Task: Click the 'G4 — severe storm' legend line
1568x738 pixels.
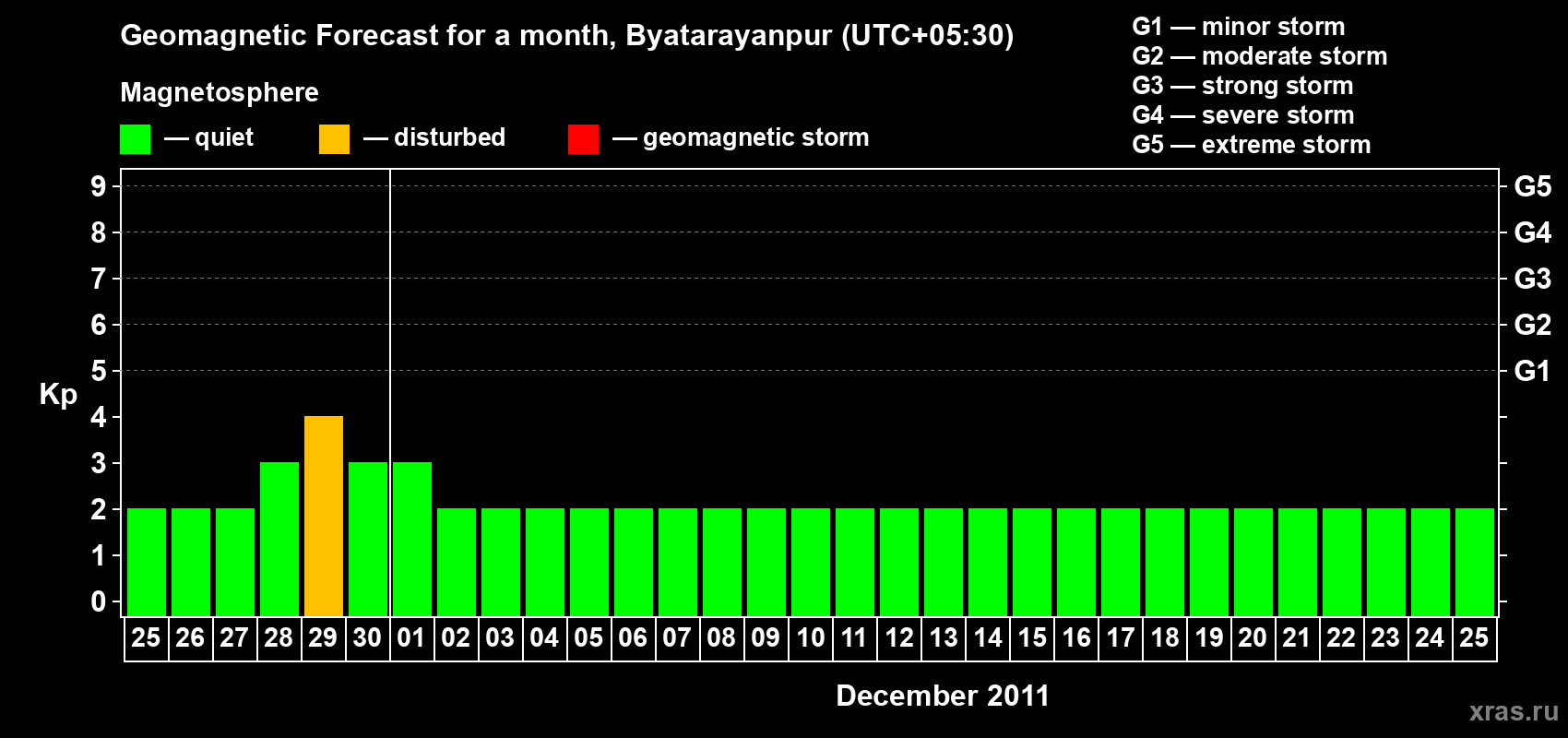Action: coord(1243,115)
